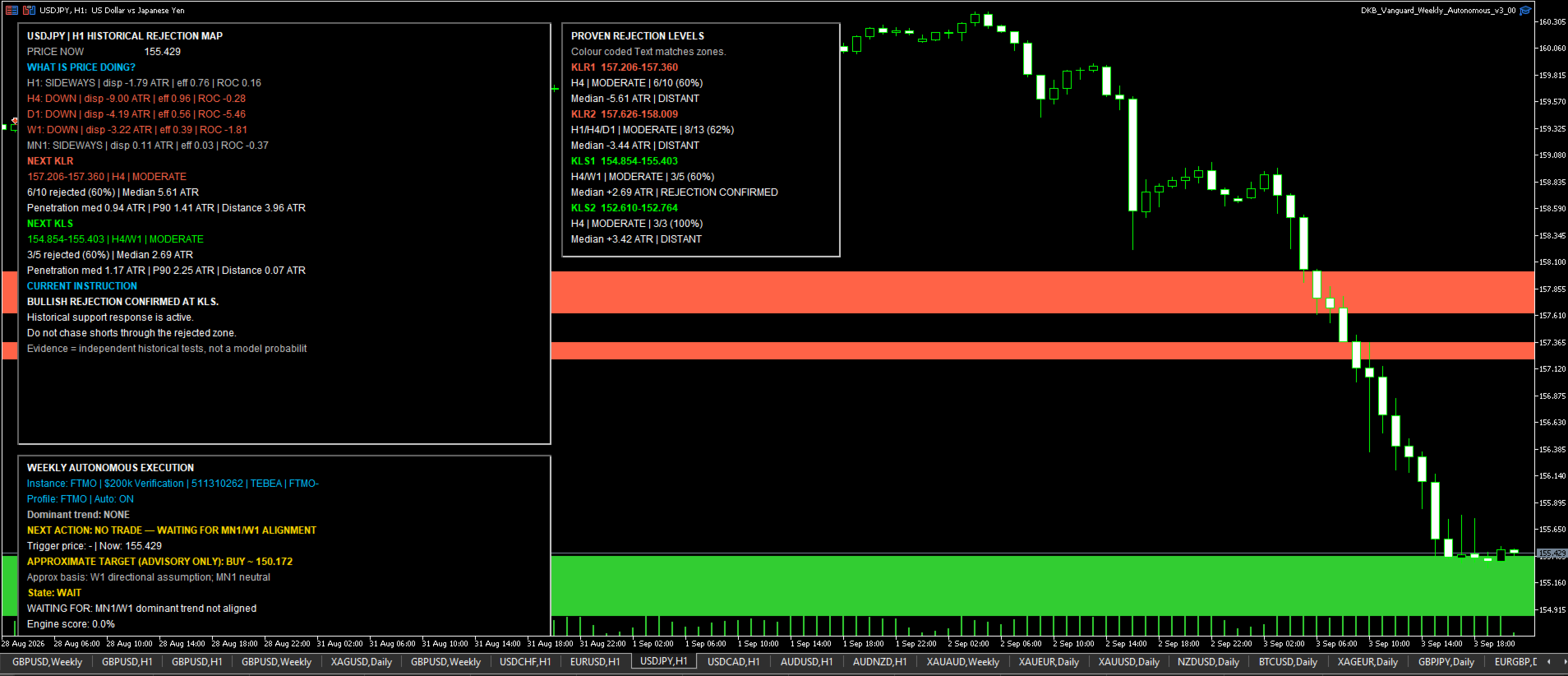This screenshot has width=1568, height=676.
Task: Click the DKB_Vanguard_Weekly_Autonomous_v3_00 expert name label
Action: tap(1438, 11)
